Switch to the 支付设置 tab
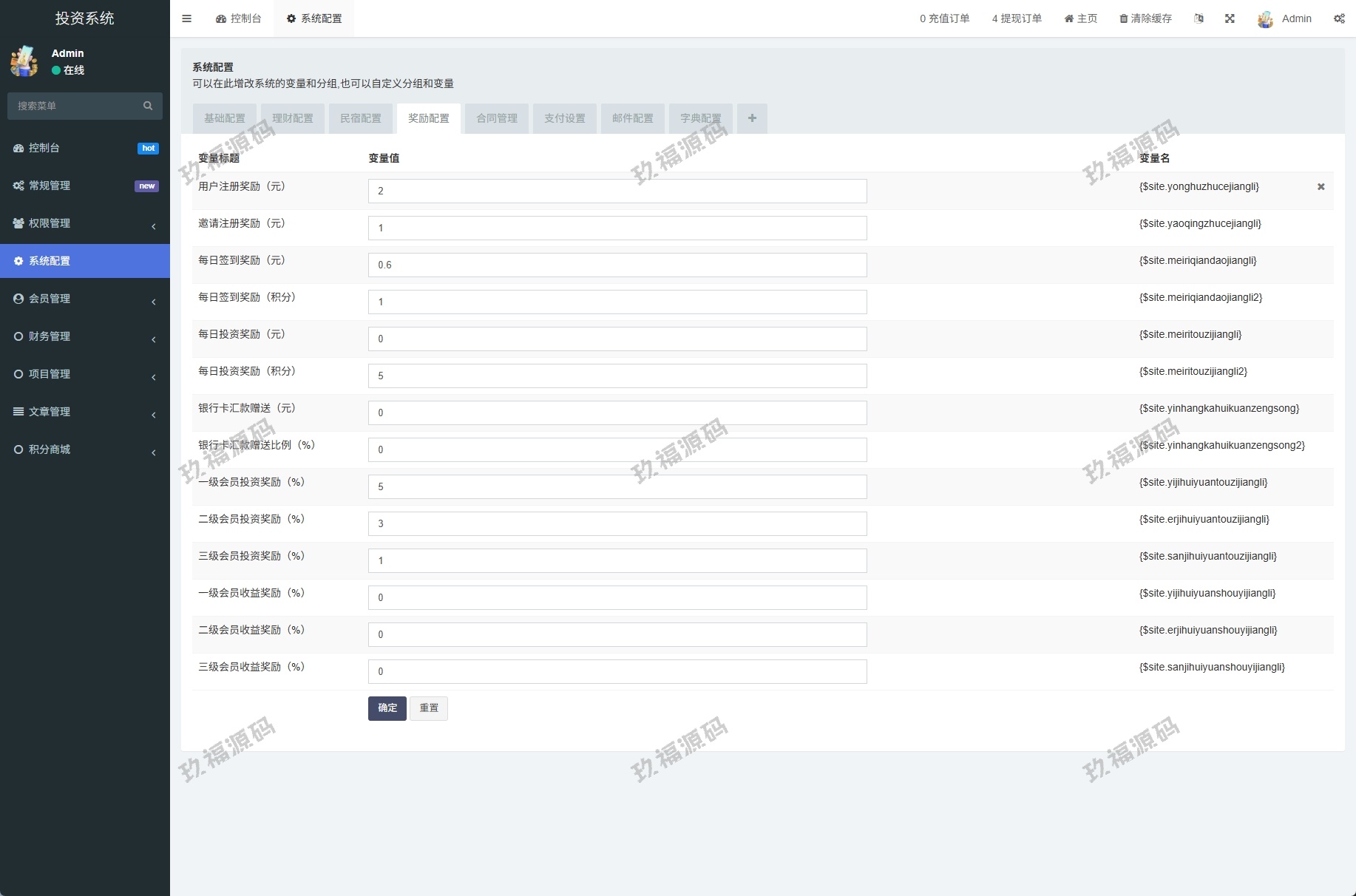This screenshot has height=896, width=1356. (564, 118)
